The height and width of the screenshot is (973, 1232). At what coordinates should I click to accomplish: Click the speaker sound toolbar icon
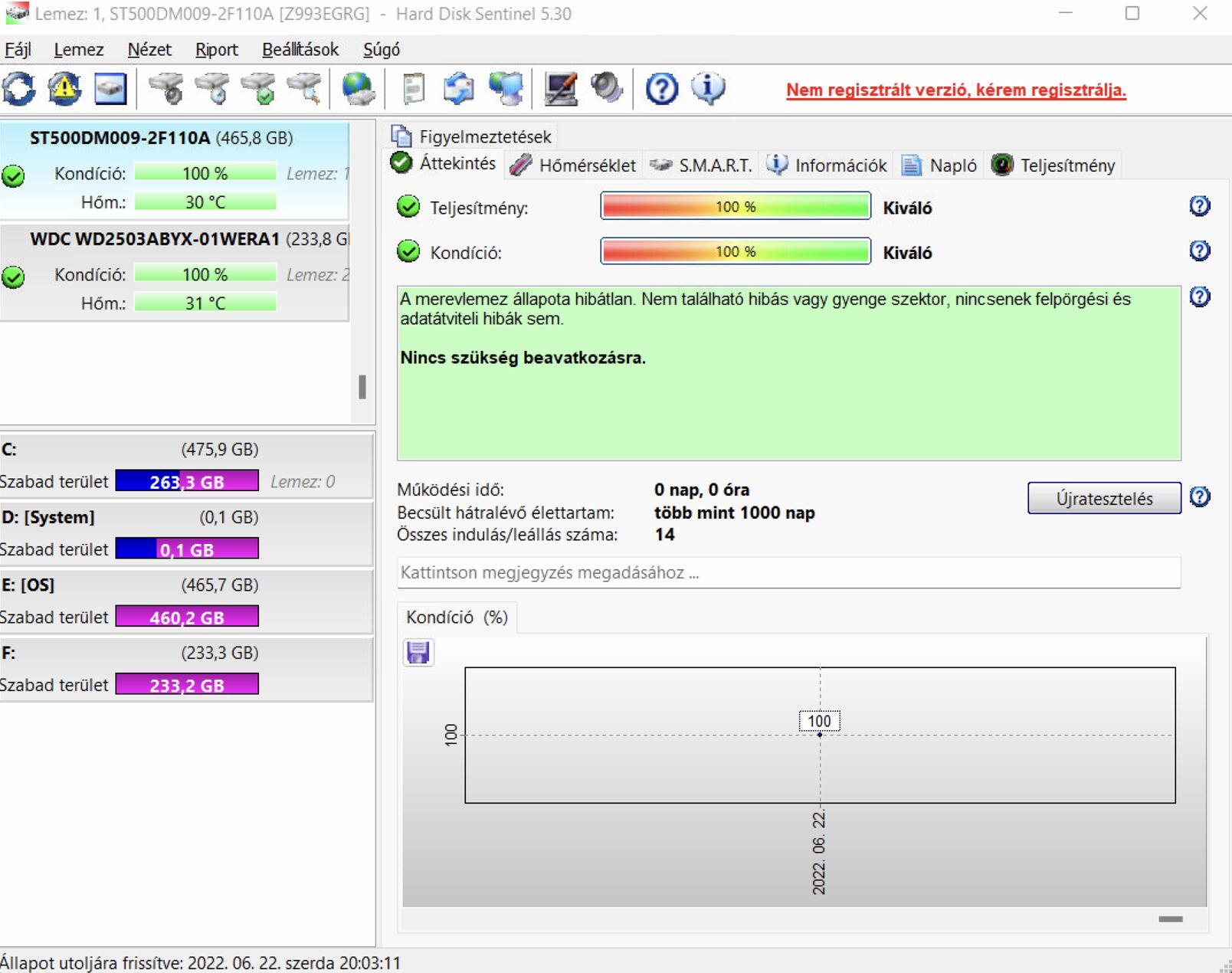pyautogui.click(x=607, y=89)
